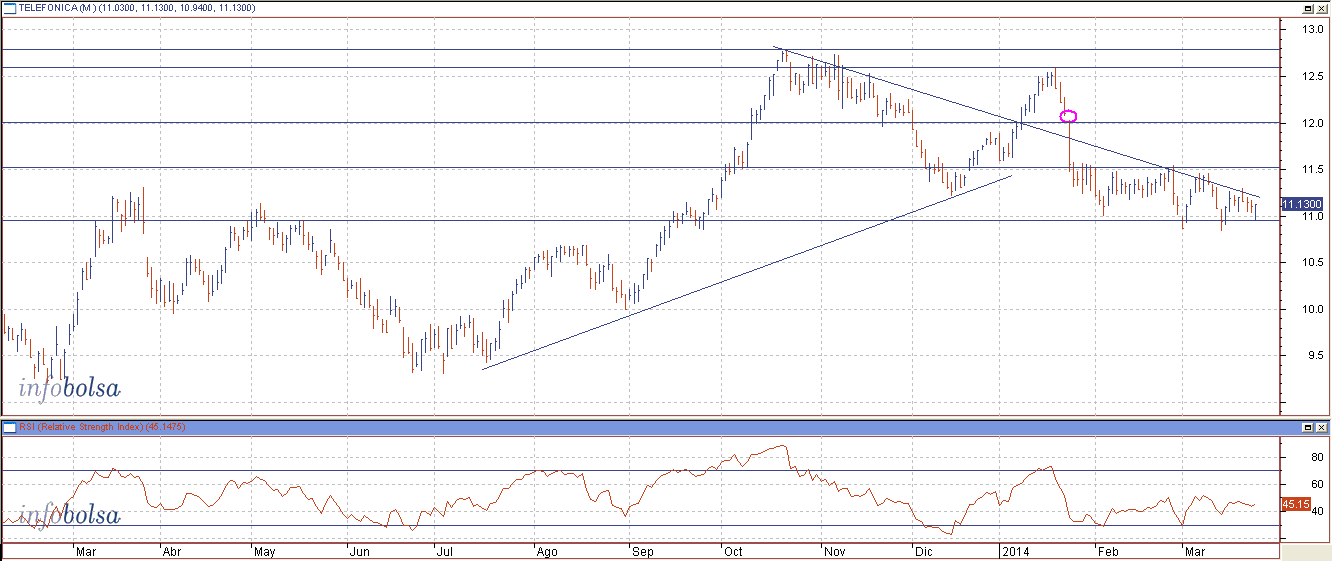
Task: Click the Sep month label
Action: click(x=642, y=551)
